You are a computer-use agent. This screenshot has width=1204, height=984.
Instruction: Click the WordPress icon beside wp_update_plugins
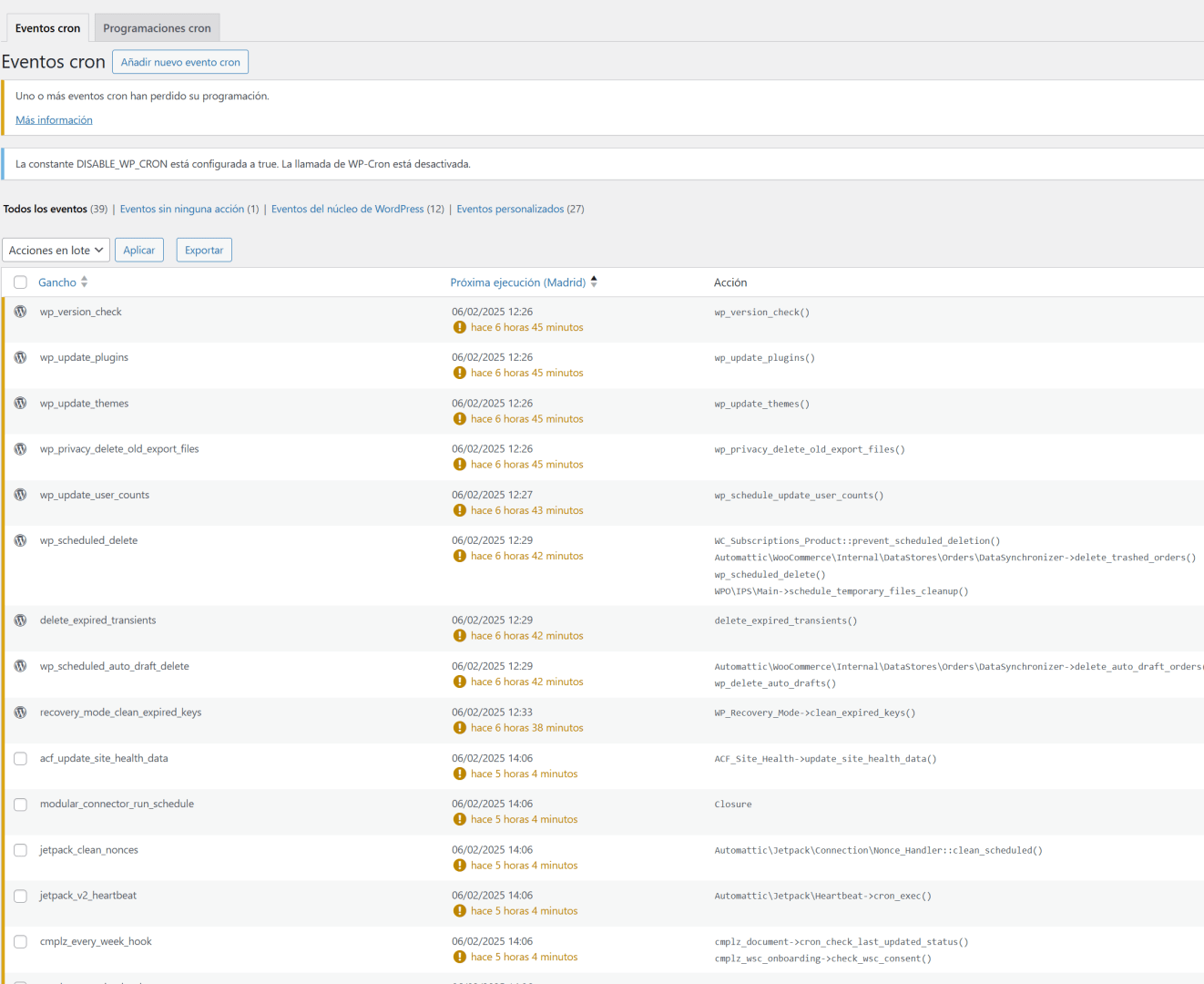[20, 357]
